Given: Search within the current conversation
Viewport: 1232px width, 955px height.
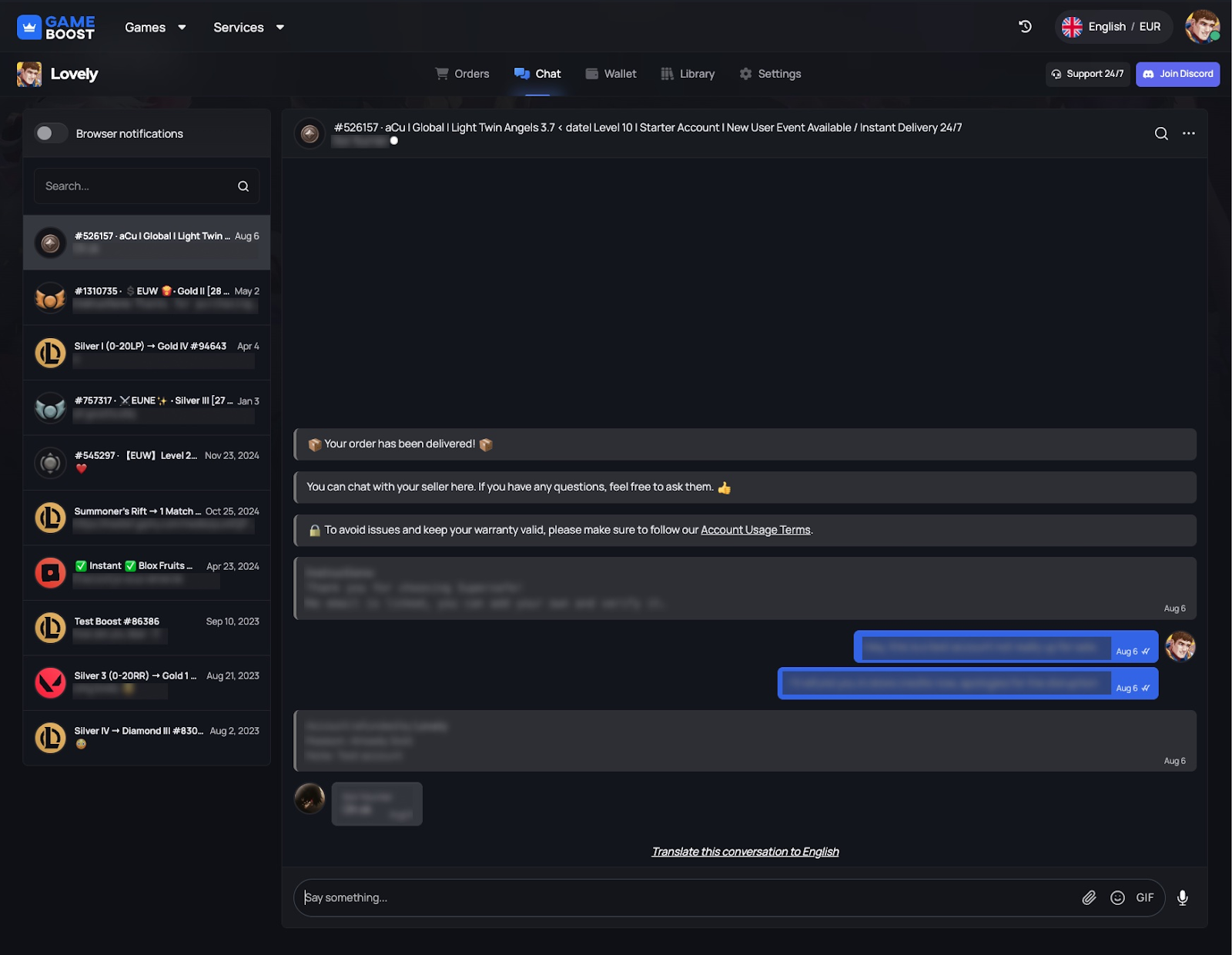Looking at the screenshot, I should coord(1161,133).
